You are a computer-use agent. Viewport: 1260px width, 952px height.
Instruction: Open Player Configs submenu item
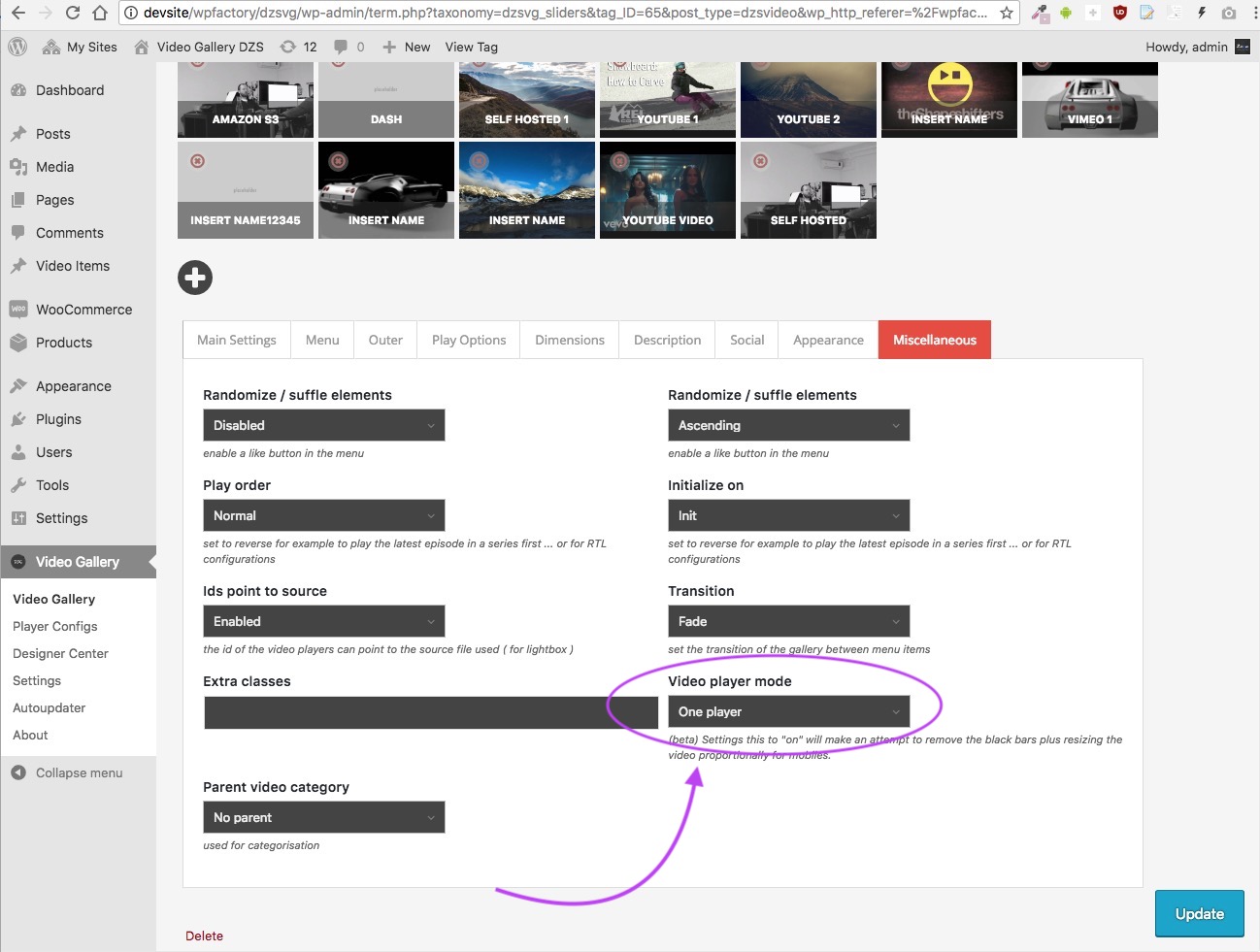55,626
